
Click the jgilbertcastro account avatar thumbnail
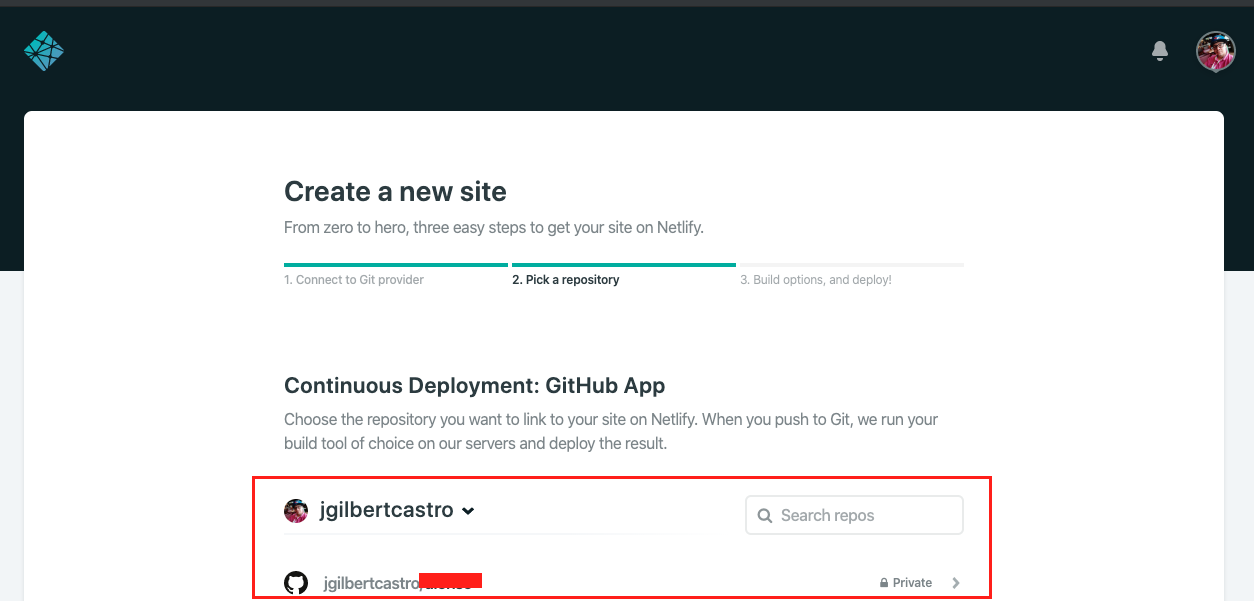[x=296, y=510]
